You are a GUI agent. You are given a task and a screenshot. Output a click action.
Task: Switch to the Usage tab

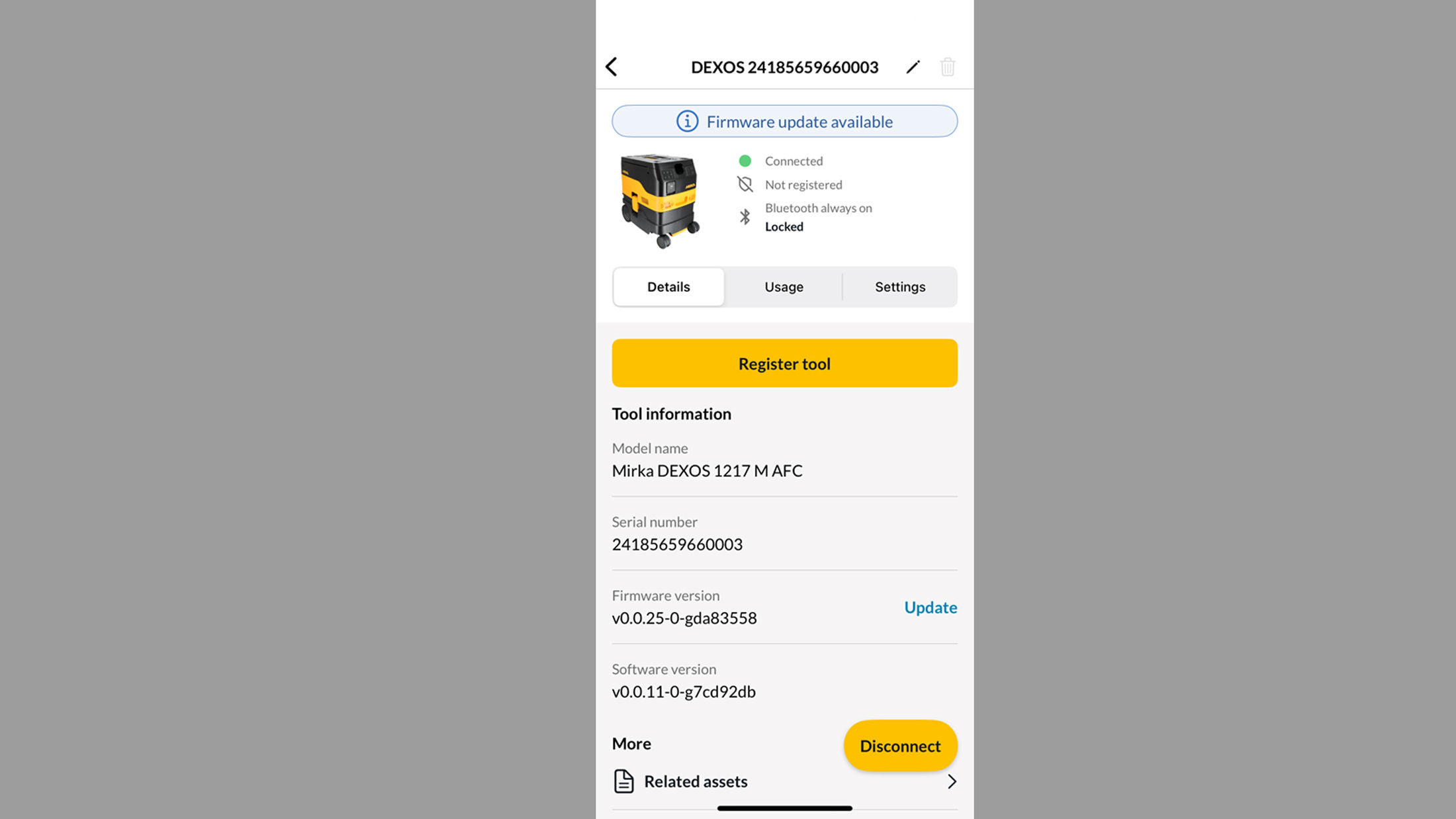click(x=784, y=287)
